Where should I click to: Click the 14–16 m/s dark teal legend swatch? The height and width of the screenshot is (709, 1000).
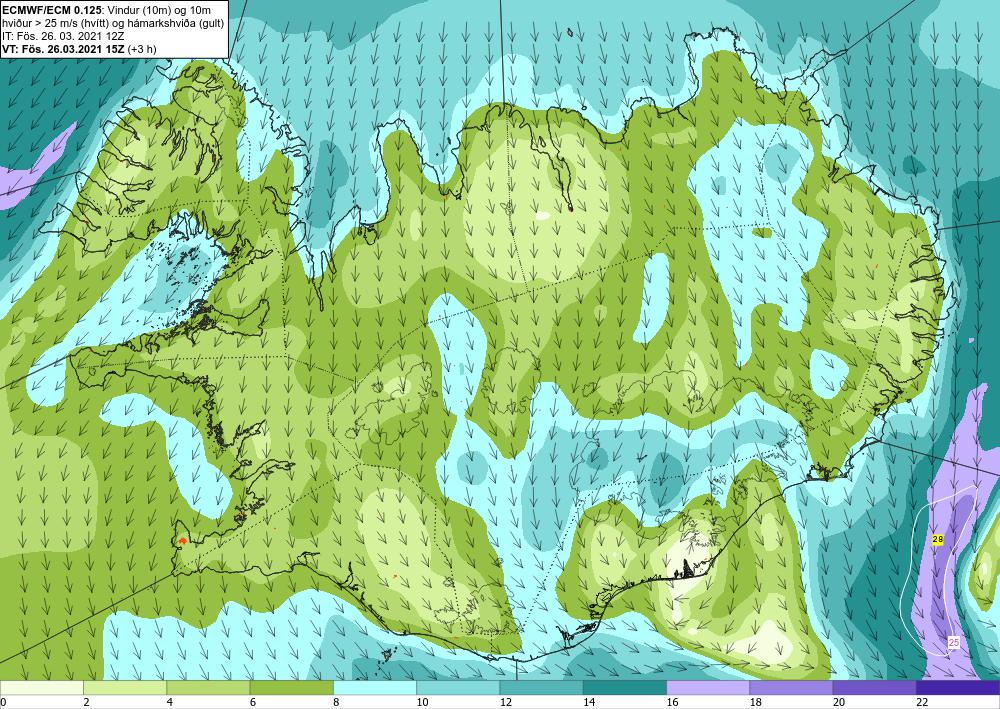coord(625,687)
